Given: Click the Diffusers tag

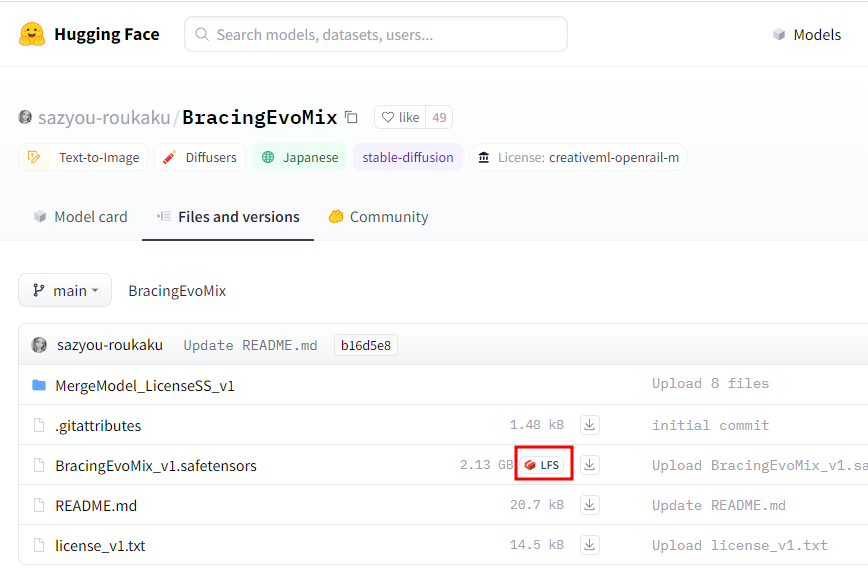Looking at the screenshot, I should (200, 157).
